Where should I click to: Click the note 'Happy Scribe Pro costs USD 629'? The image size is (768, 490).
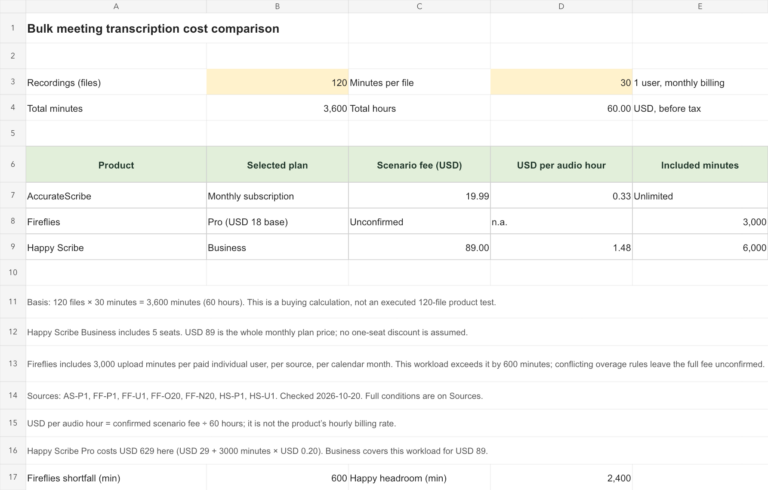(x=257, y=451)
